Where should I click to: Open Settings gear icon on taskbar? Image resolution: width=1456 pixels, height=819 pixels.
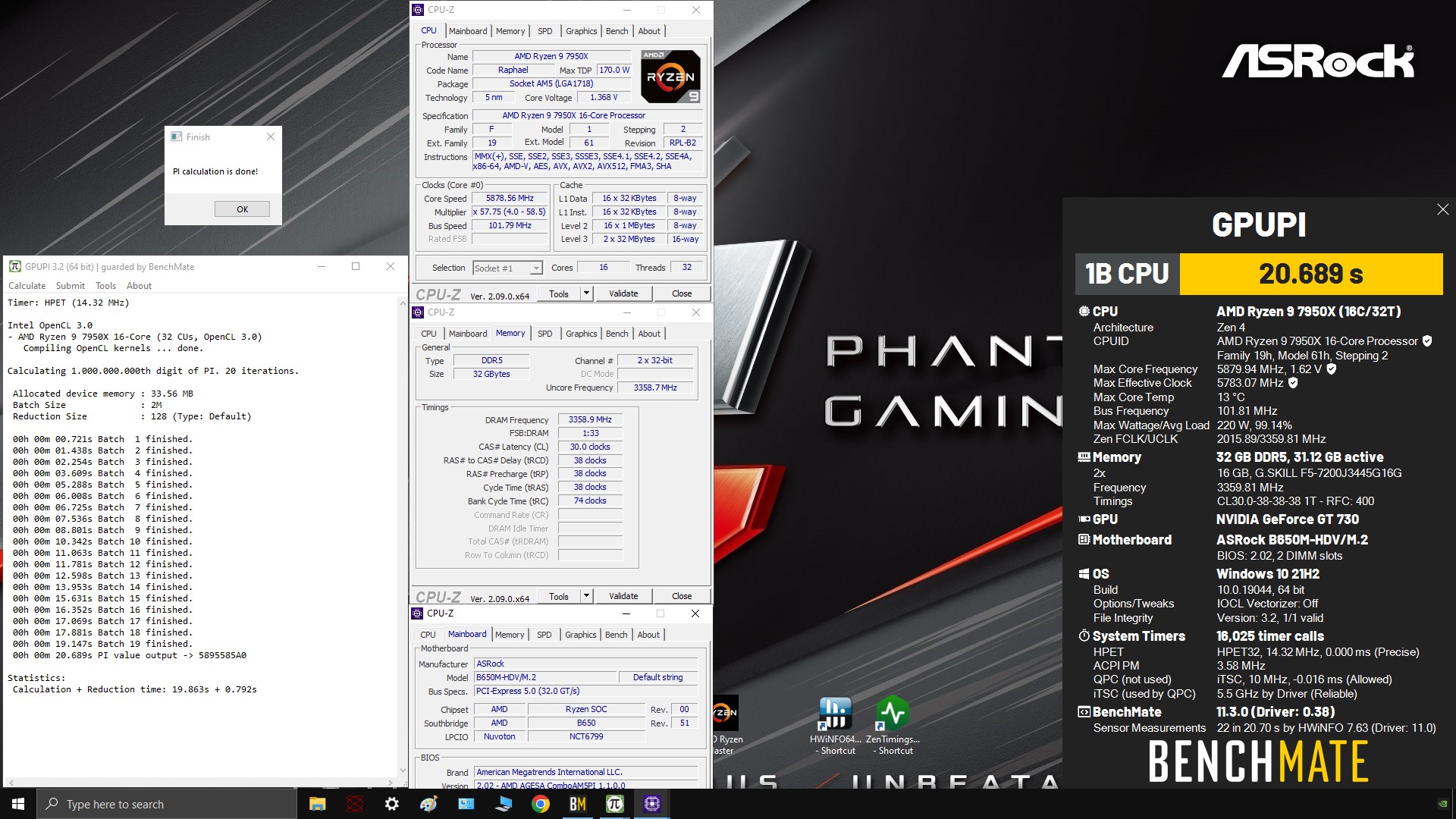(392, 804)
